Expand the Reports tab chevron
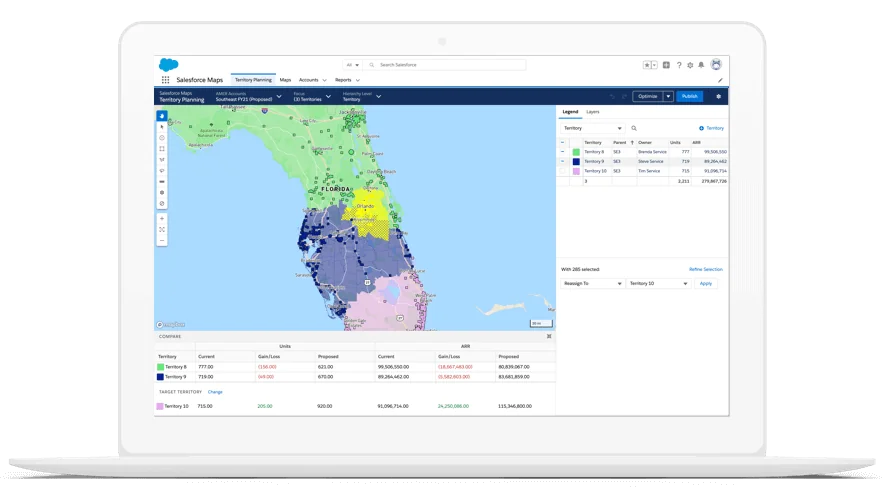This screenshot has width=882, height=500. [358, 80]
